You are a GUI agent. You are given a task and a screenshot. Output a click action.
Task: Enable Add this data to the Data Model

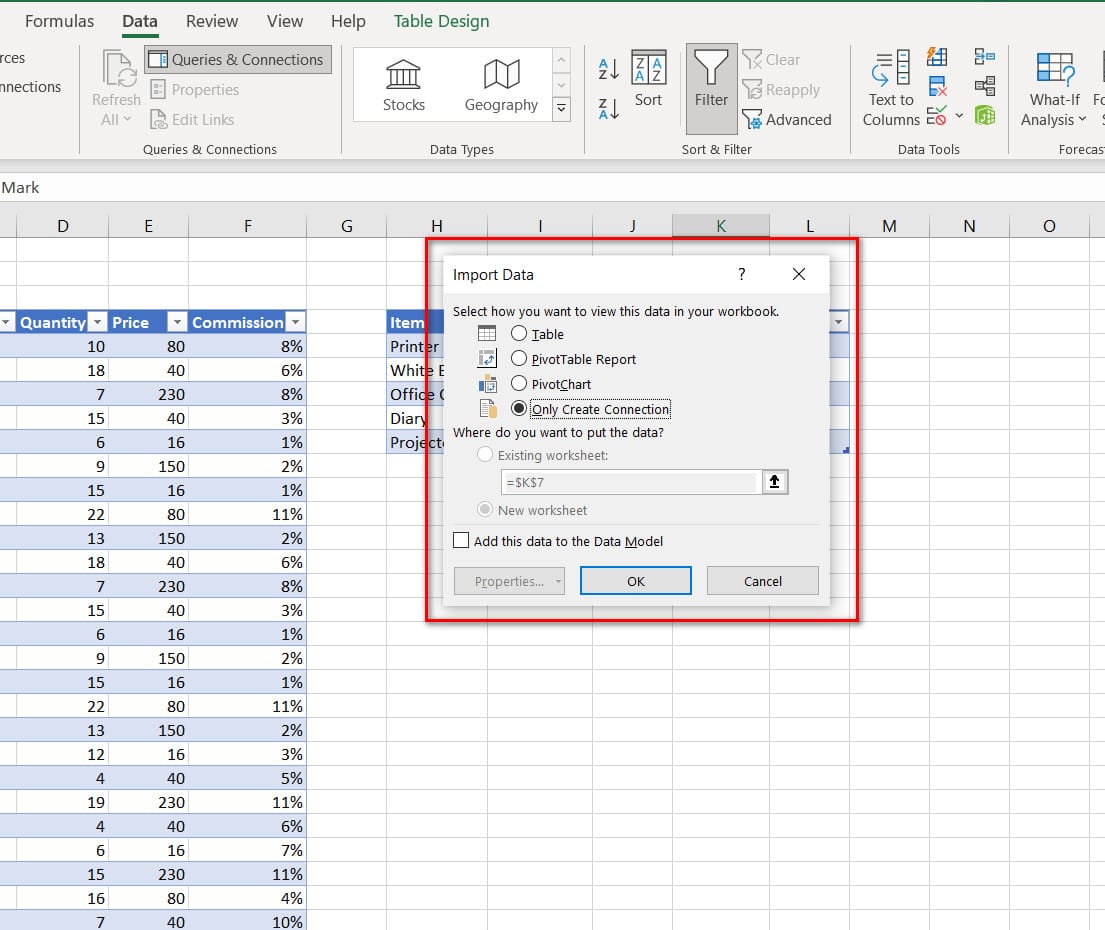(x=461, y=540)
